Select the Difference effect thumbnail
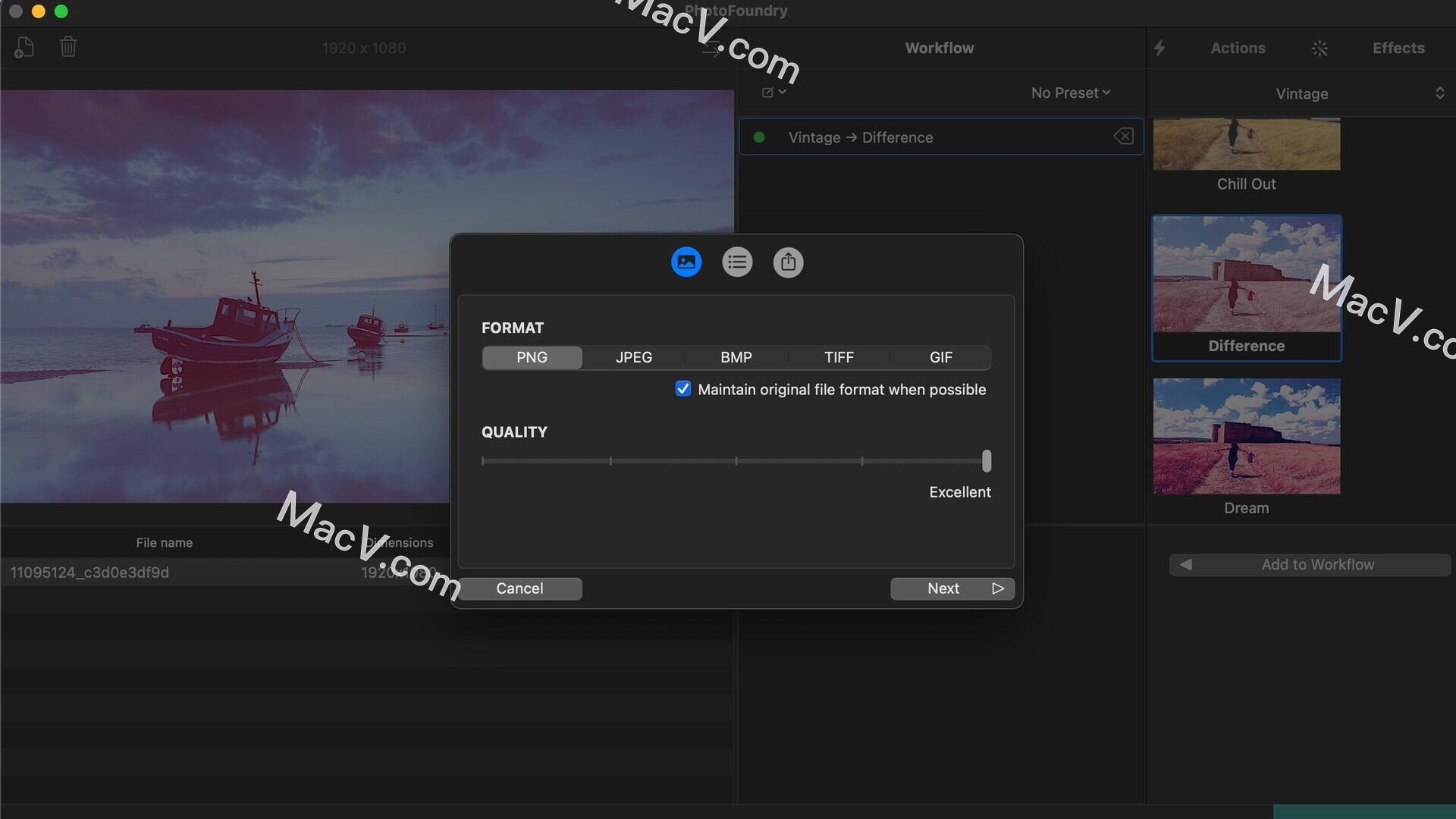The width and height of the screenshot is (1456, 819). click(1247, 275)
